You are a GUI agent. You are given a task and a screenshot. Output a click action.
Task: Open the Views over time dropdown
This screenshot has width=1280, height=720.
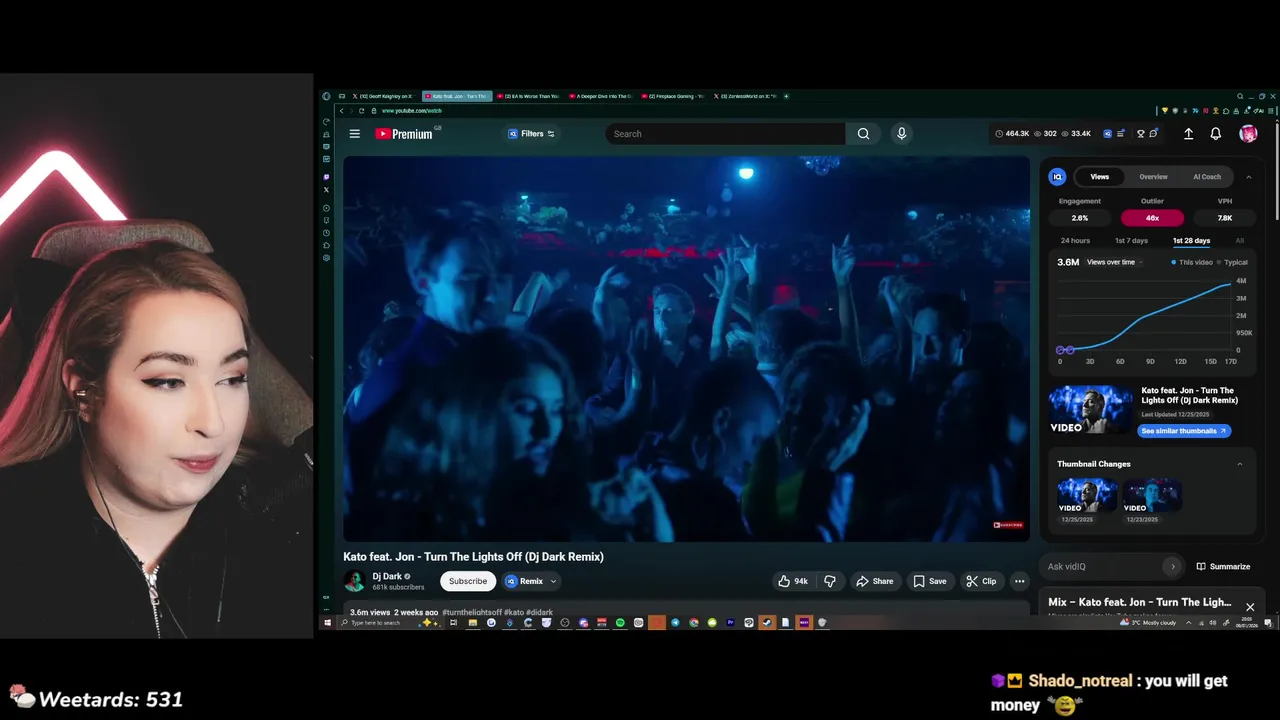(x=1115, y=262)
